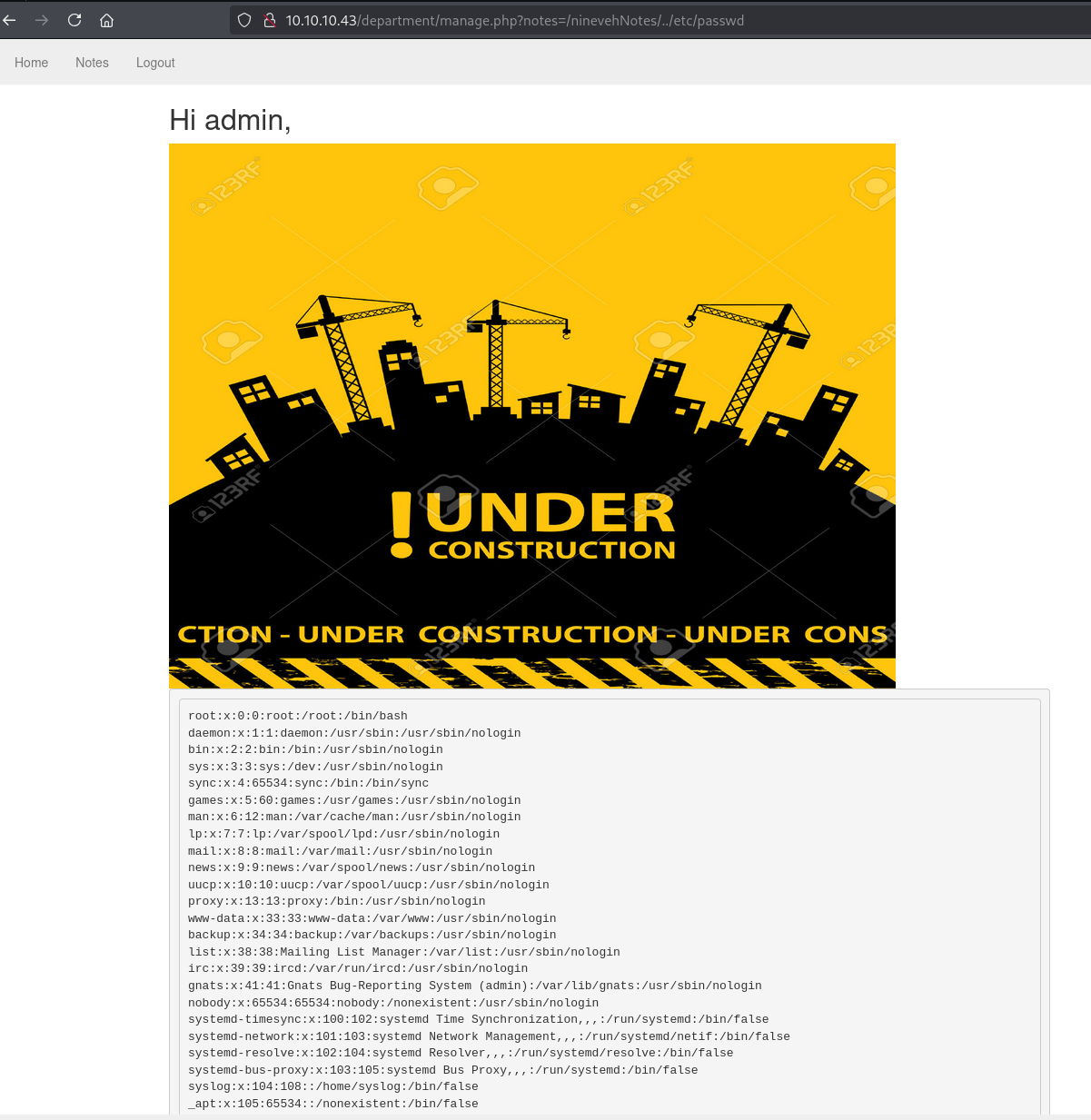Click the nobody:x:65534 passwd line
The height and width of the screenshot is (1120, 1091).
coord(393,1003)
